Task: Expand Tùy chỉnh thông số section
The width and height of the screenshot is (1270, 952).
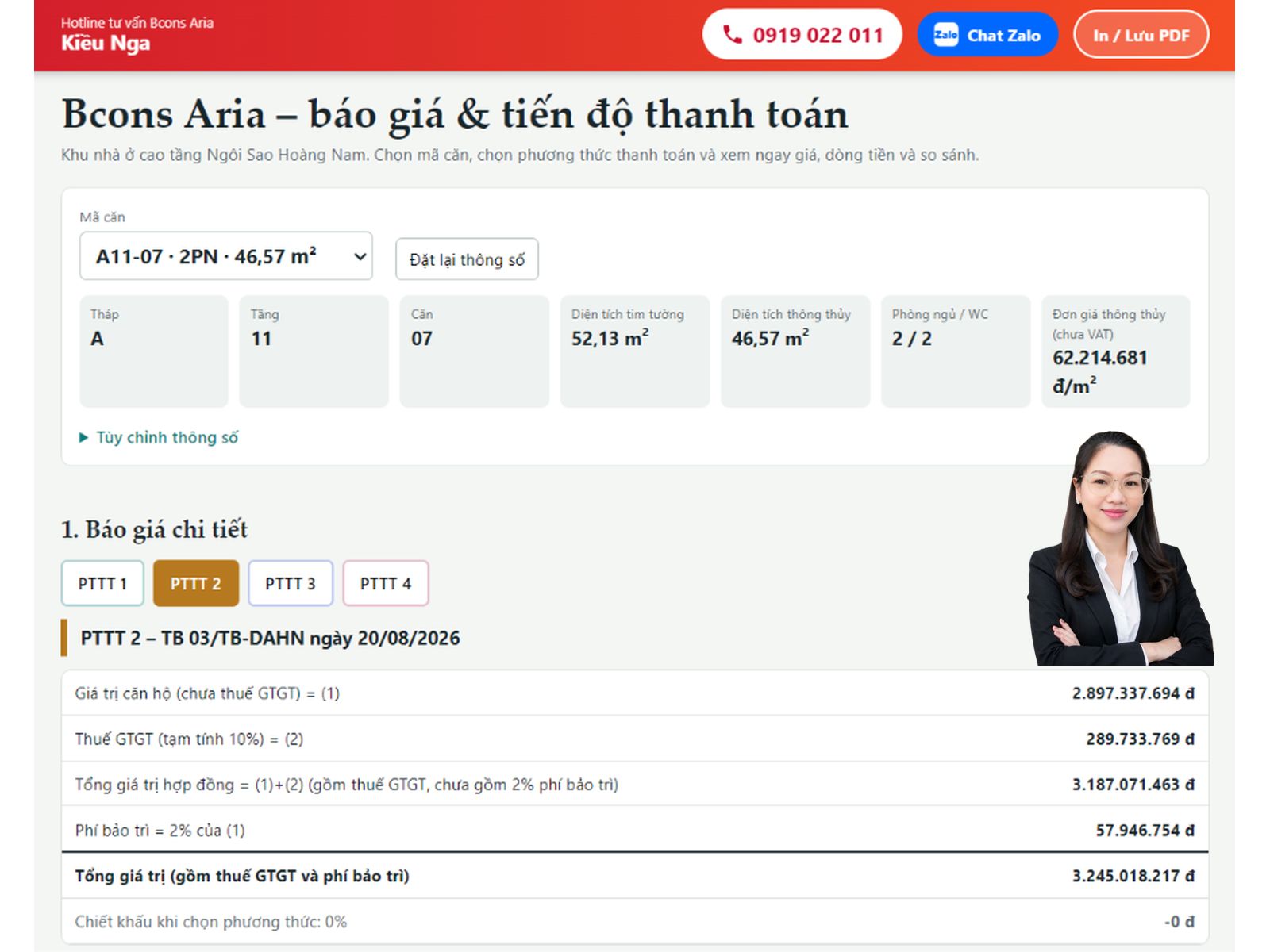Action: click(159, 437)
